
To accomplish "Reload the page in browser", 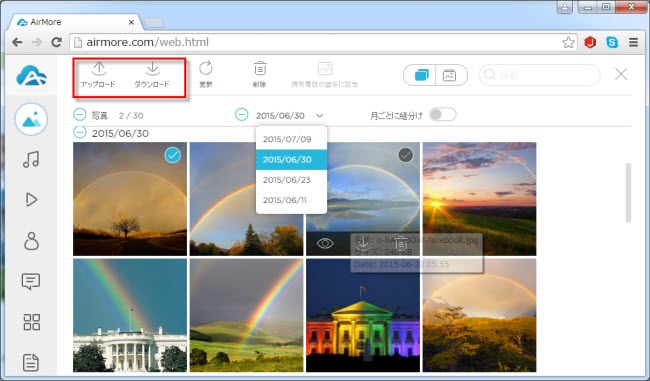I will coord(56,42).
